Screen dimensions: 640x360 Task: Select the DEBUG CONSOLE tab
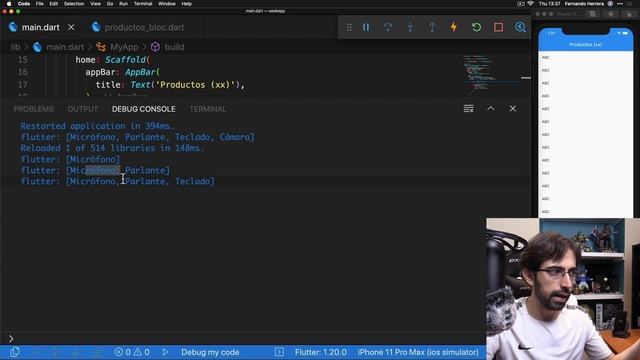pos(144,109)
